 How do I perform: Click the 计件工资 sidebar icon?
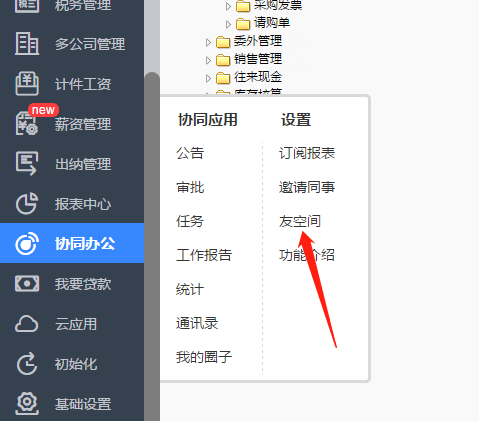click(27, 84)
